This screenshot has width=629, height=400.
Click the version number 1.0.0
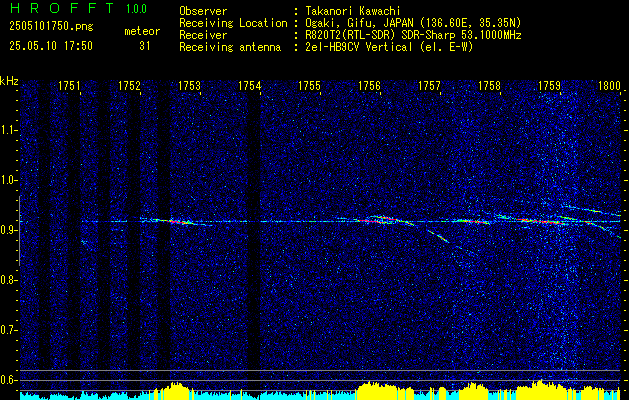[136, 9]
